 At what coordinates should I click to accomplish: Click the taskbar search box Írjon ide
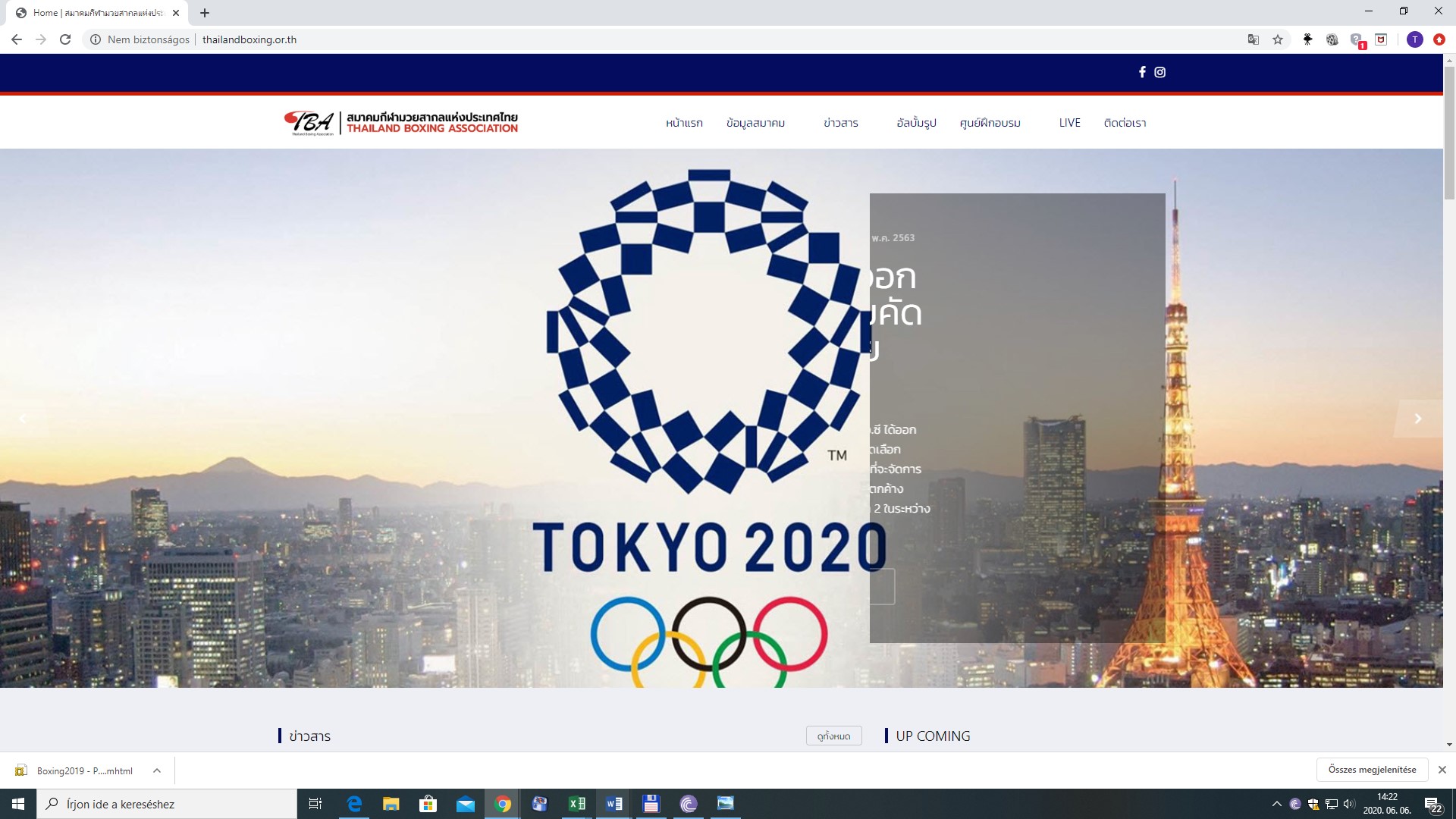pyautogui.click(x=167, y=804)
